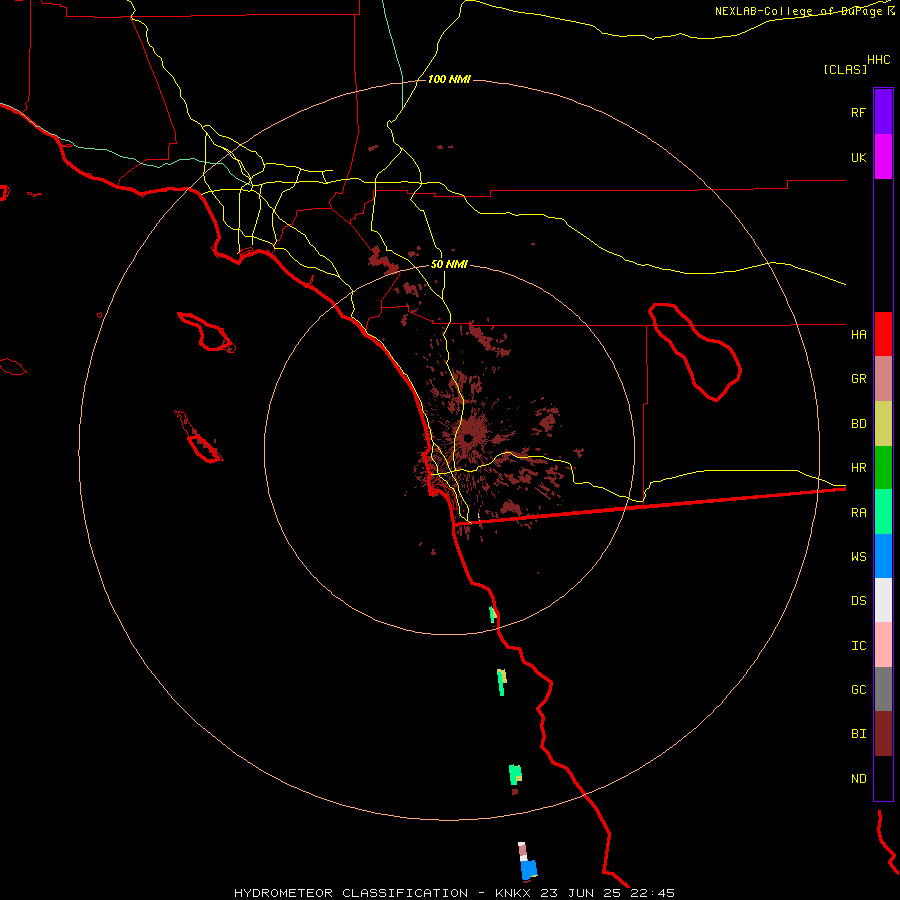Viewport: 900px width, 900px height.
Task: Click the 'DS' legend label
Action: [859, 601]
